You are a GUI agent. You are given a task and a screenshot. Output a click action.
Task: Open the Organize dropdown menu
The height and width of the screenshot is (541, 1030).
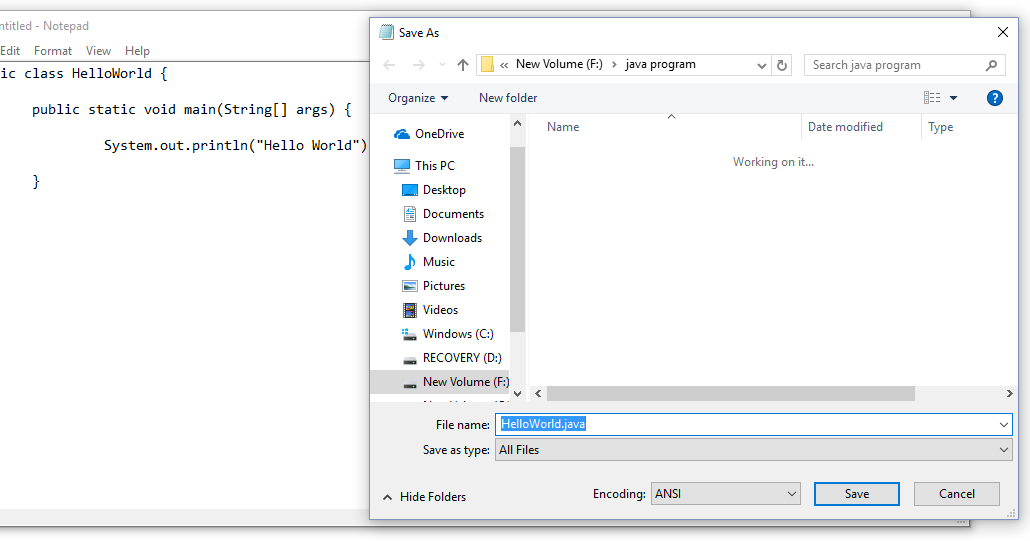pos(418,98)
